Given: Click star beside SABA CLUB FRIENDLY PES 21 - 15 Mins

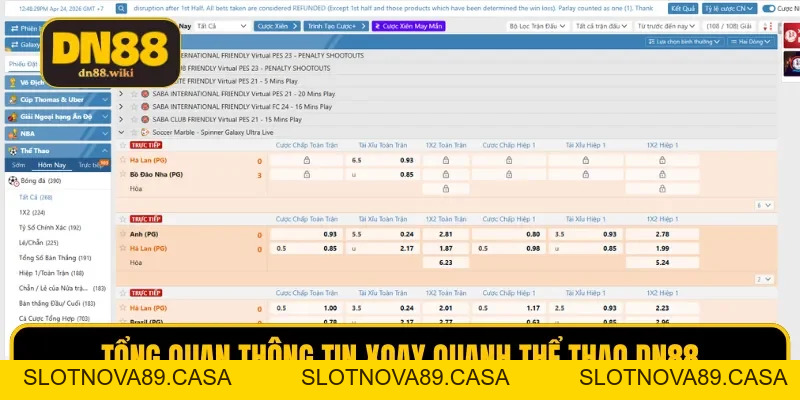Looking at the screenshot, I should 134,119.
